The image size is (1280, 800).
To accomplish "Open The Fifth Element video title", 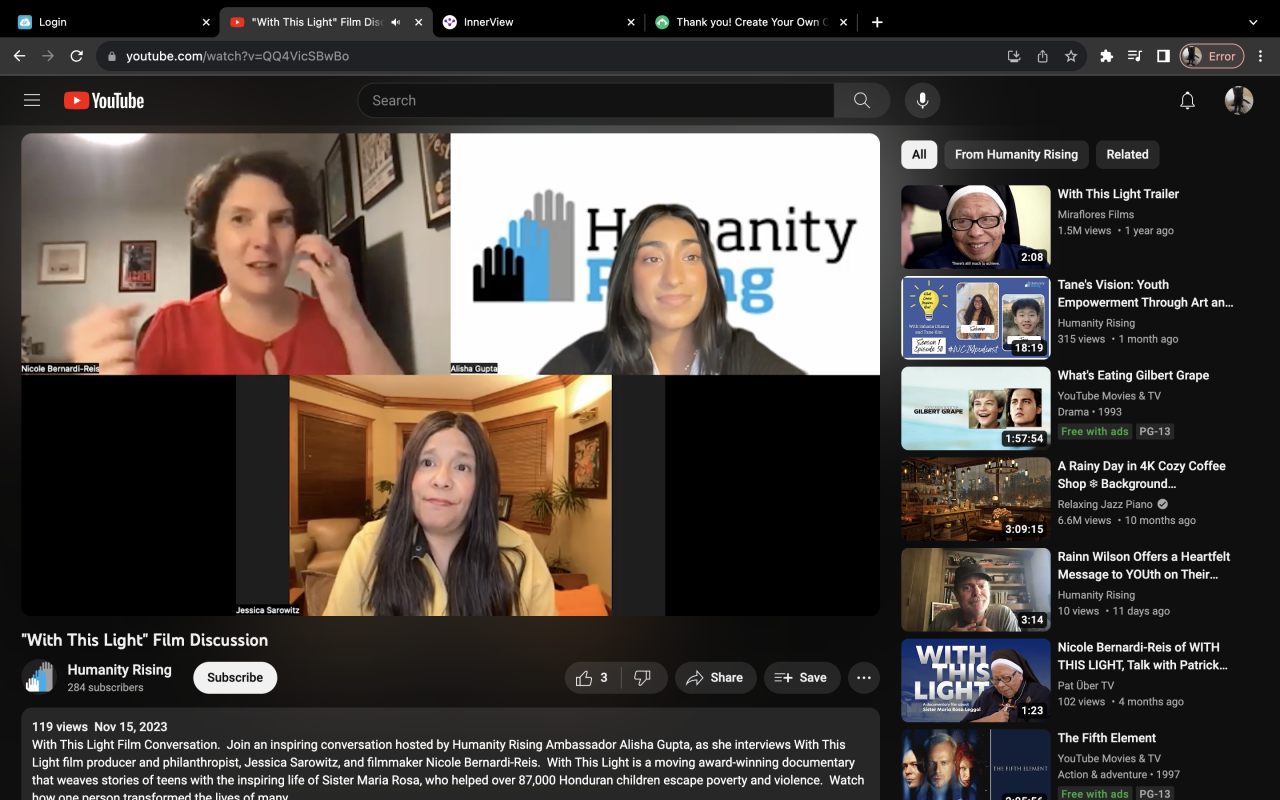I will click(x=1107, y=738).
